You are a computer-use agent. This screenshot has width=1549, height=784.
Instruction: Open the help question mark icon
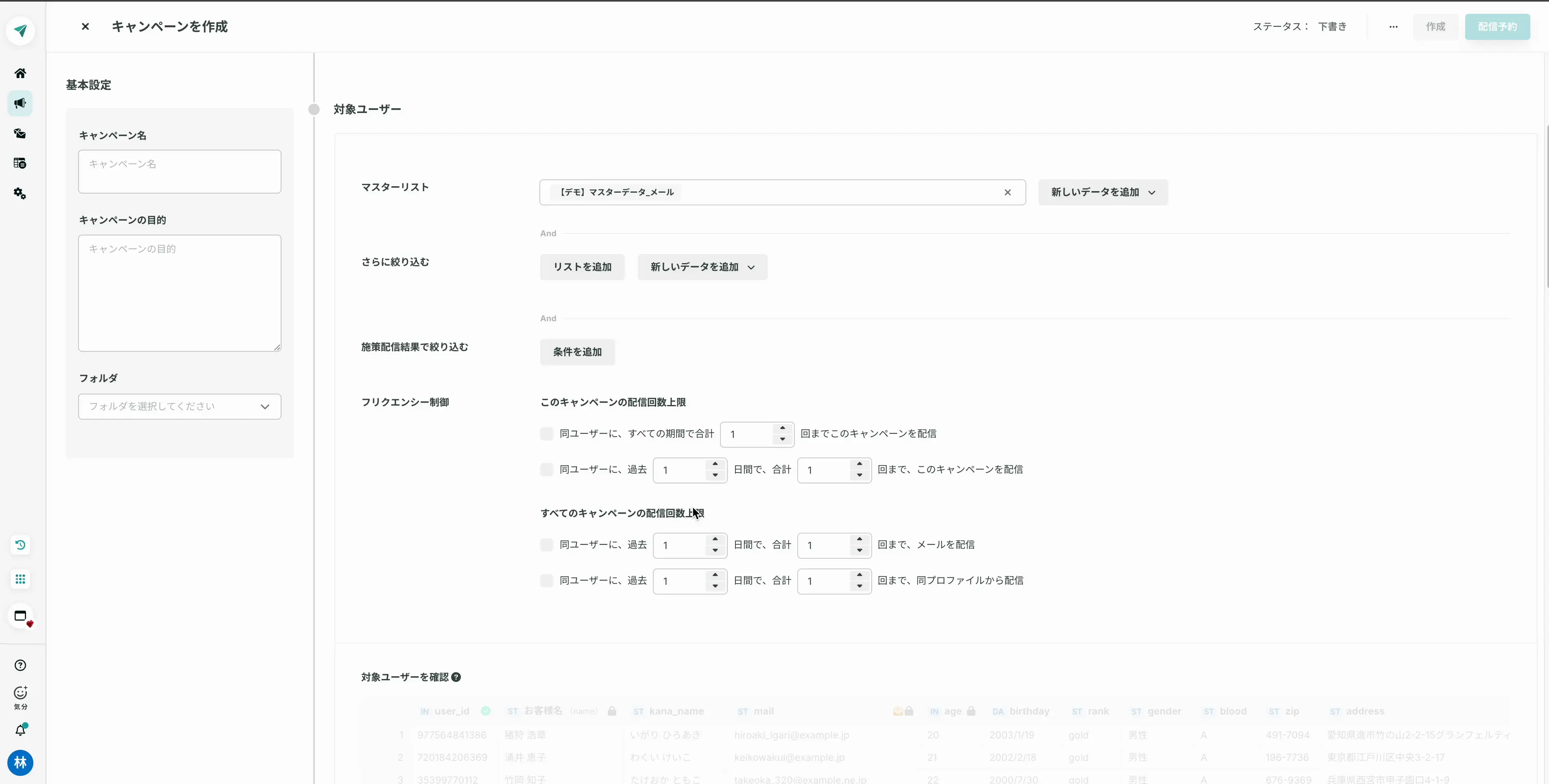click(20, 666)
